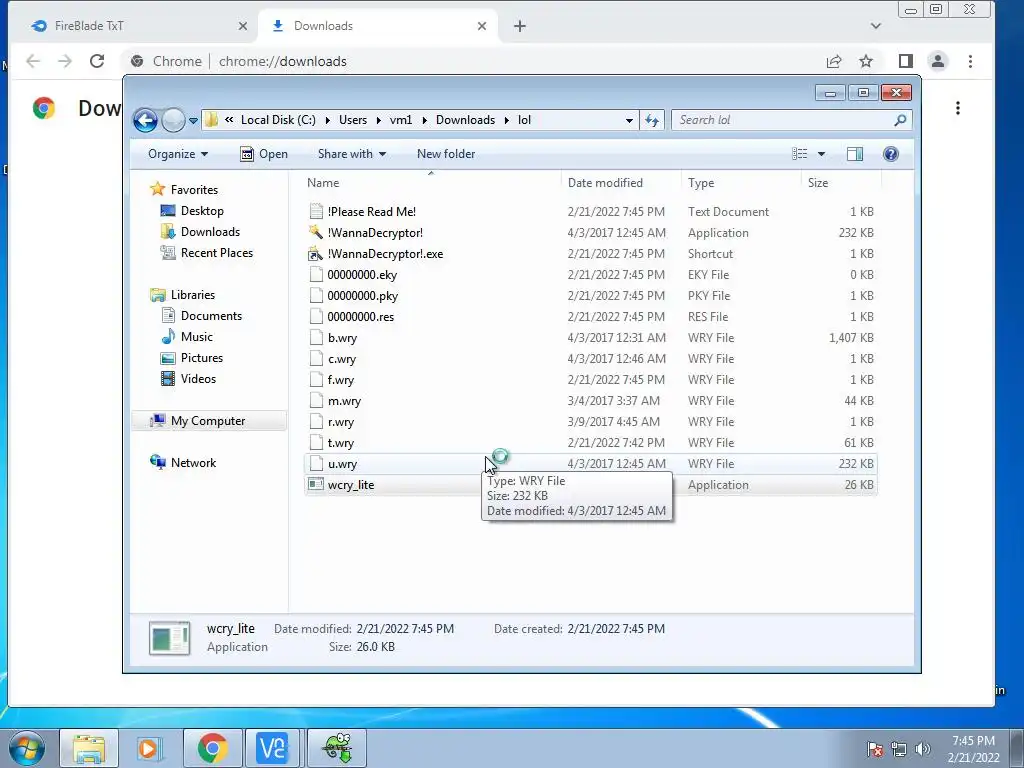Select file 00000000.eky
Screen dimensions: 1024x768
tap(590, 275)
